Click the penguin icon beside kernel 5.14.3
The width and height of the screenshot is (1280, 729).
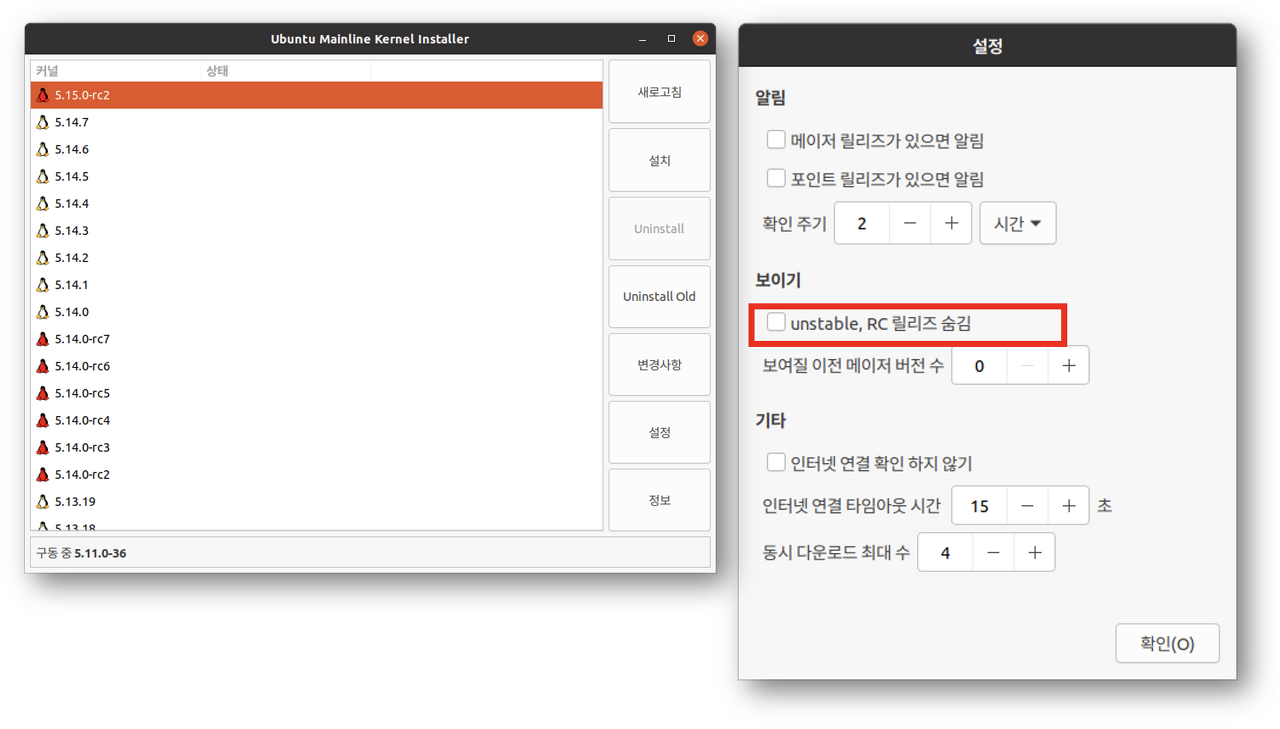coord(42,230)
